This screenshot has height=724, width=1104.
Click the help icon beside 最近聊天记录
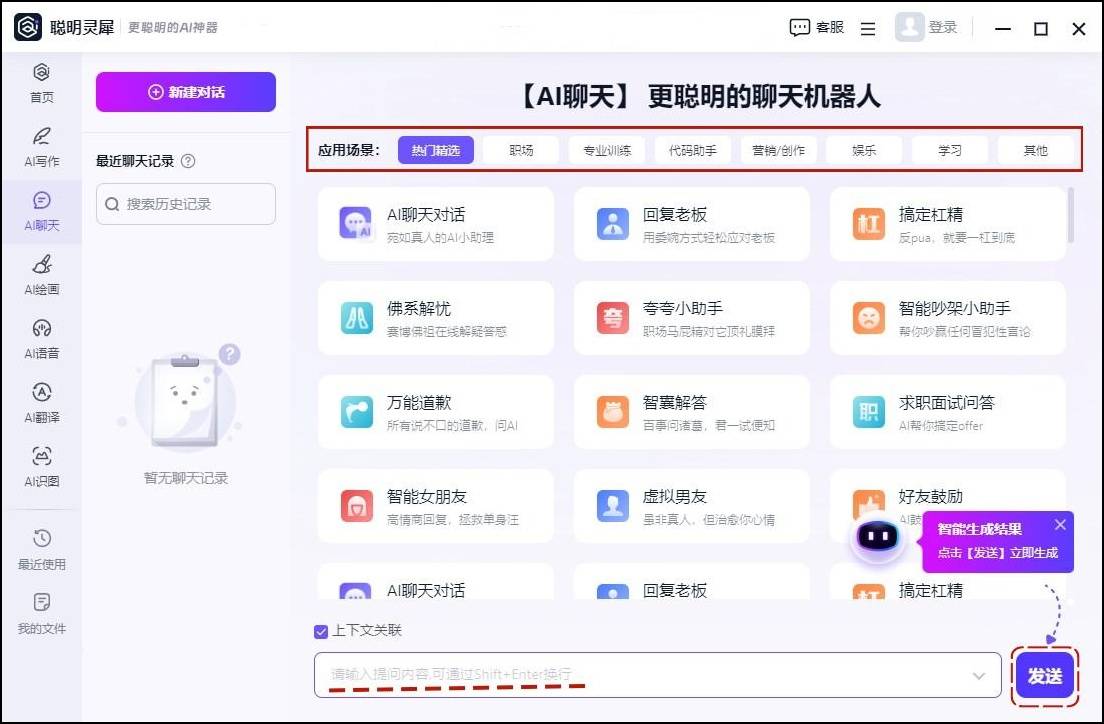[188, 161]
